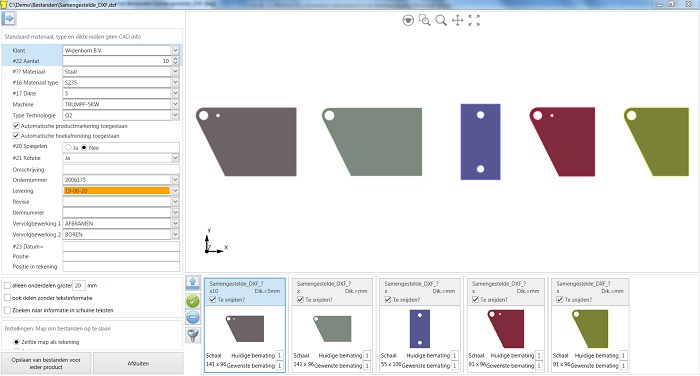
Task: Click the green checkmark select-all icon
Action: [x=193, y=301]
